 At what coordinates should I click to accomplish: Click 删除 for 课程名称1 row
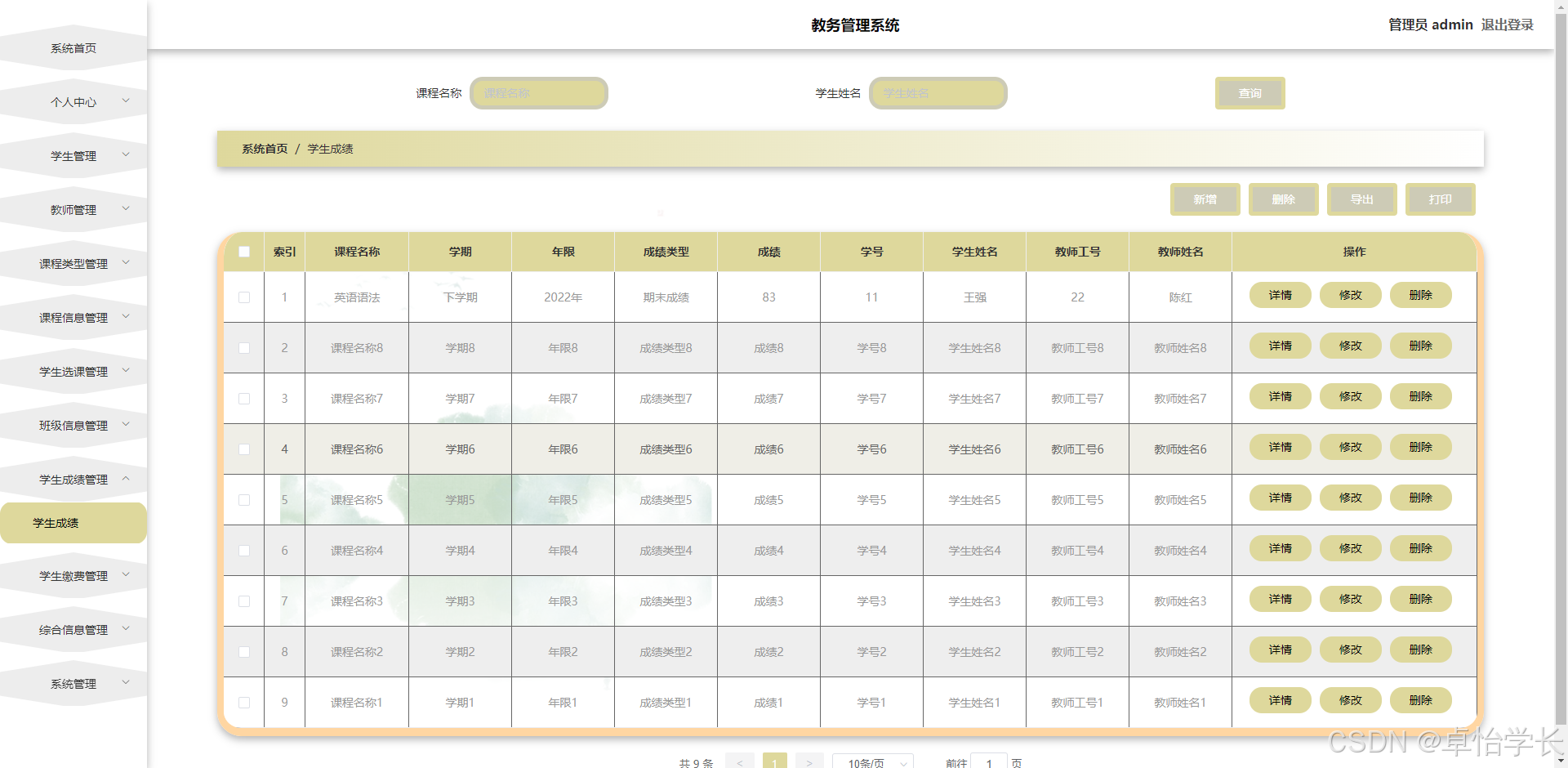coord(1420,700)
